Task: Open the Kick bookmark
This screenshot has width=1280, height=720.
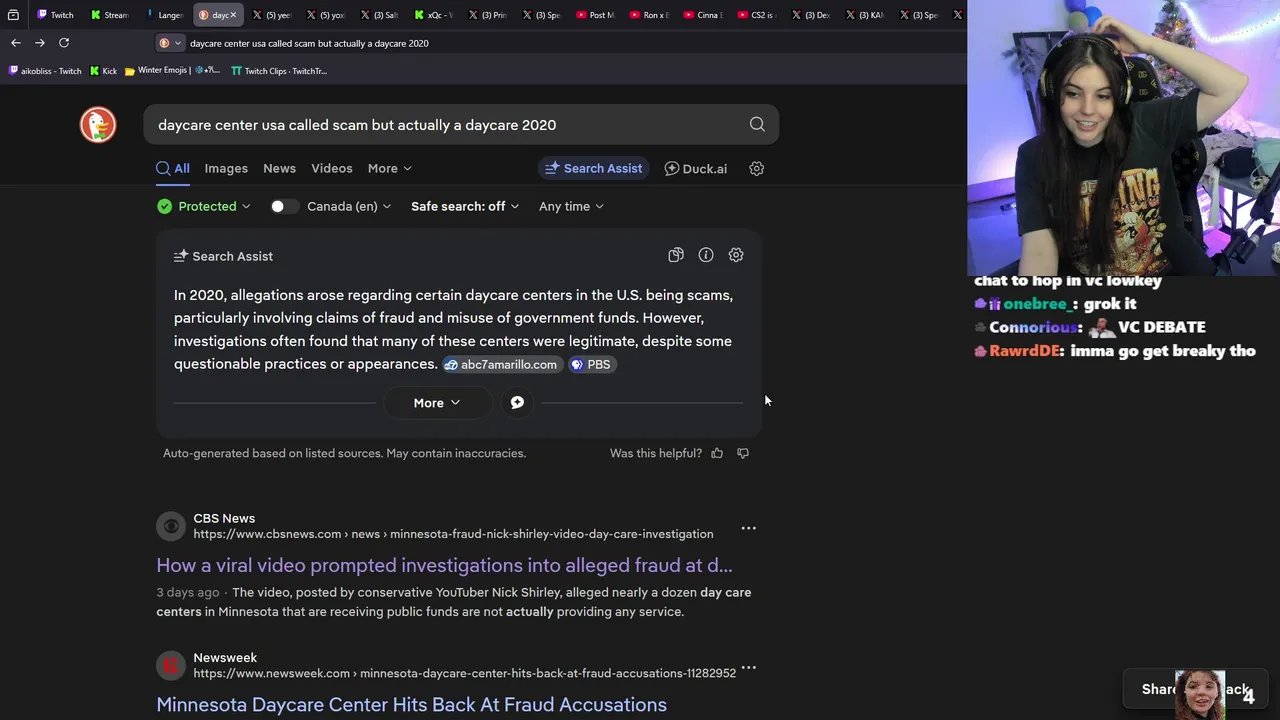Action: coord(103,71)
